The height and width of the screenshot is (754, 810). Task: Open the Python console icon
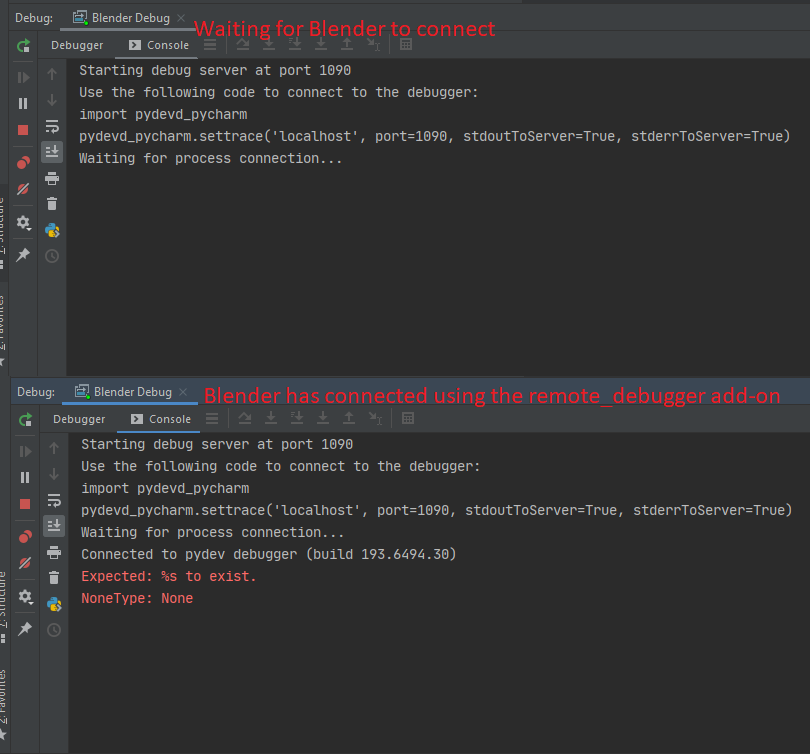(x=52, y=229)
